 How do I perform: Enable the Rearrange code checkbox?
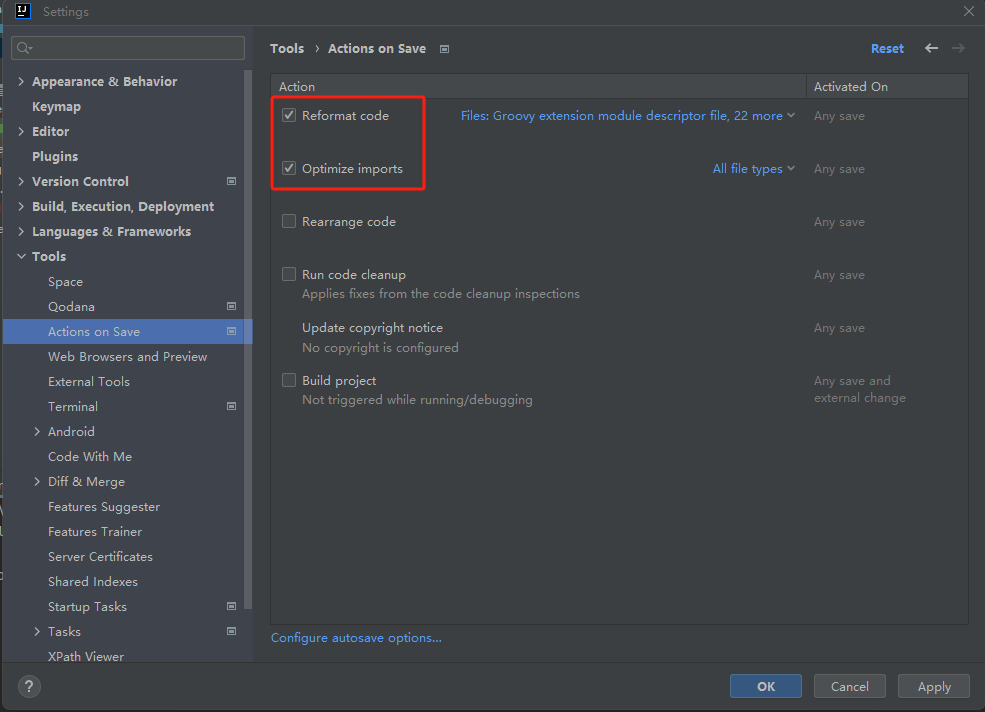pos(289,222)
